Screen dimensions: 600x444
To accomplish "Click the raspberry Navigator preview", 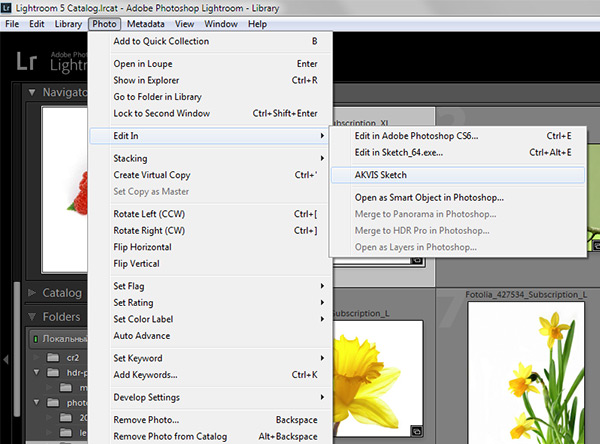I will (65, 190).
